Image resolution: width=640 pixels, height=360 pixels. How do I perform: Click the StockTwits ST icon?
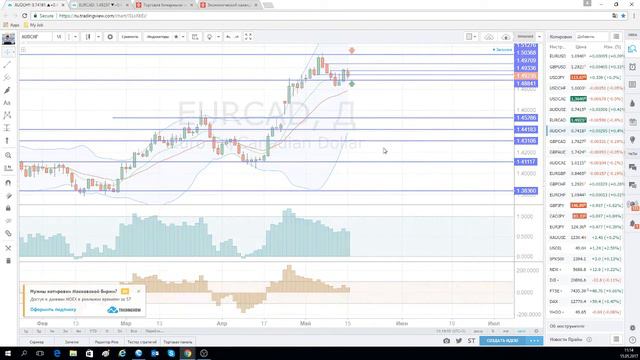pyautogui.click(x=471, y=340)
